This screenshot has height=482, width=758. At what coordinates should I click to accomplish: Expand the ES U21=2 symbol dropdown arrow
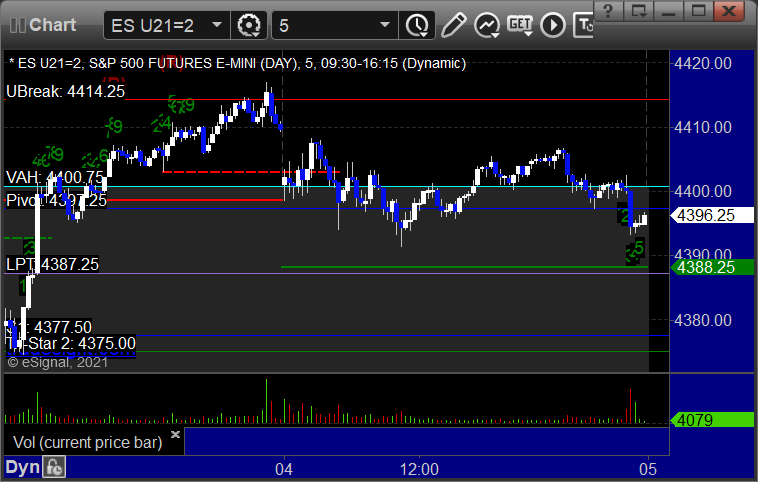pos(217,25)
